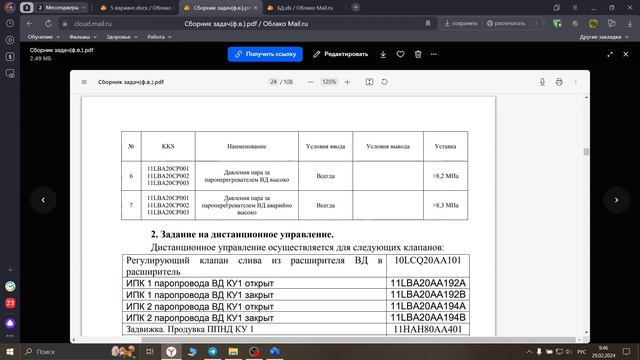Open the red 23 calendar icon in the sidebar
The height and width of the screenshot is (360, 640).
point(10,303)
